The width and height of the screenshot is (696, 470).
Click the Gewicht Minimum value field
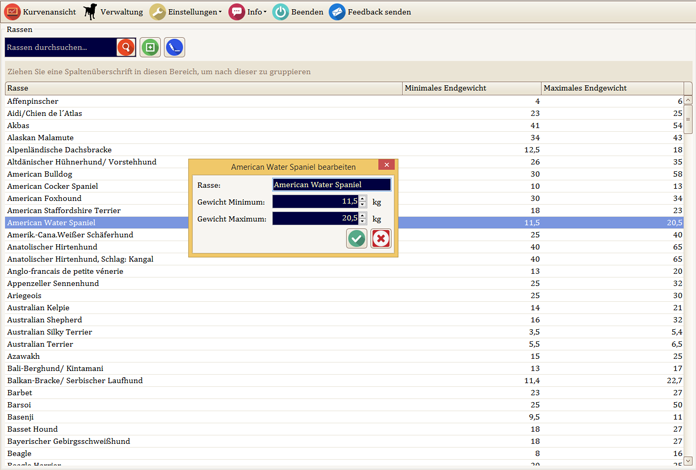316,201
